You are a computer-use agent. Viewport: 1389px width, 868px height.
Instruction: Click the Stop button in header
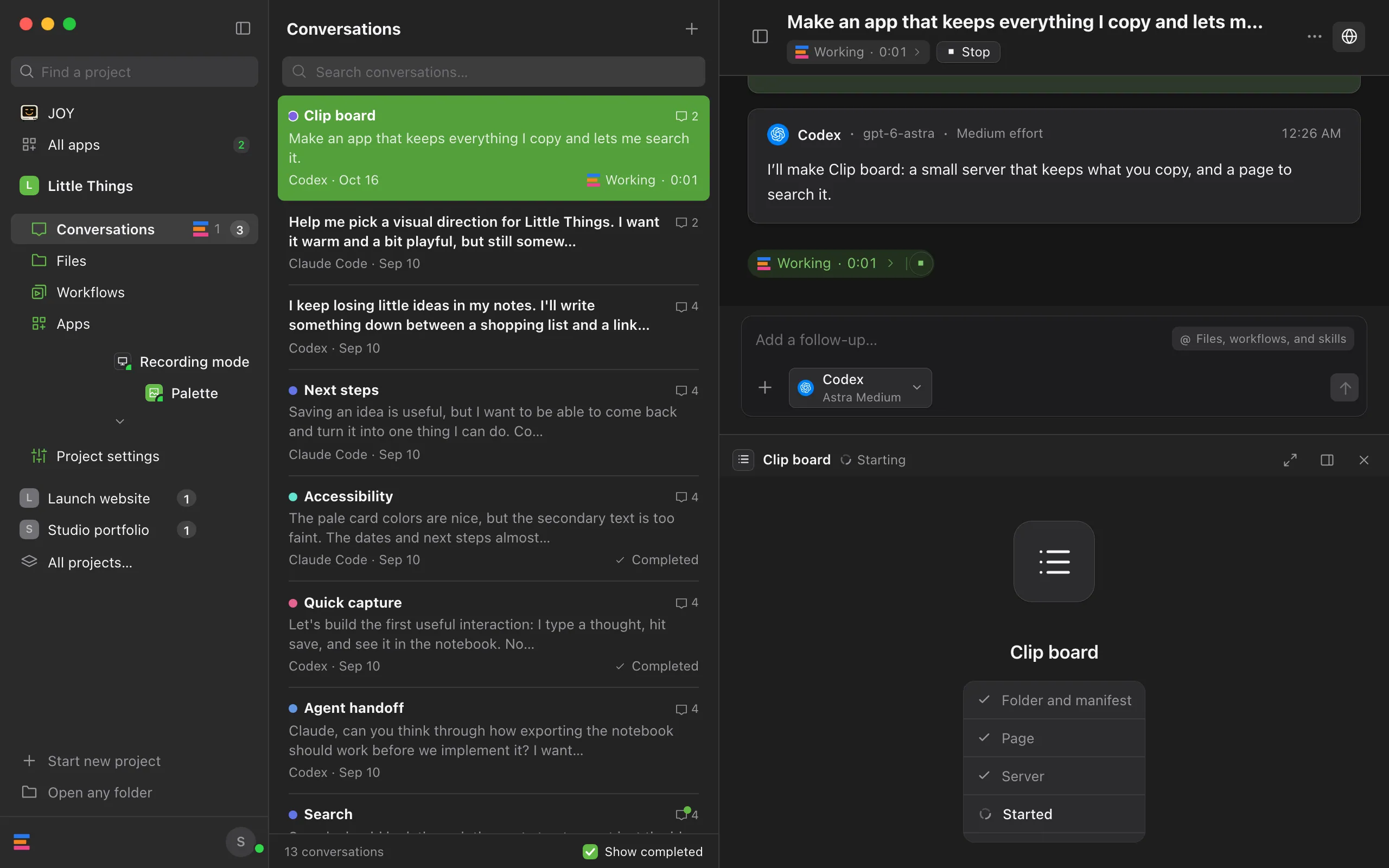[969, 52]
